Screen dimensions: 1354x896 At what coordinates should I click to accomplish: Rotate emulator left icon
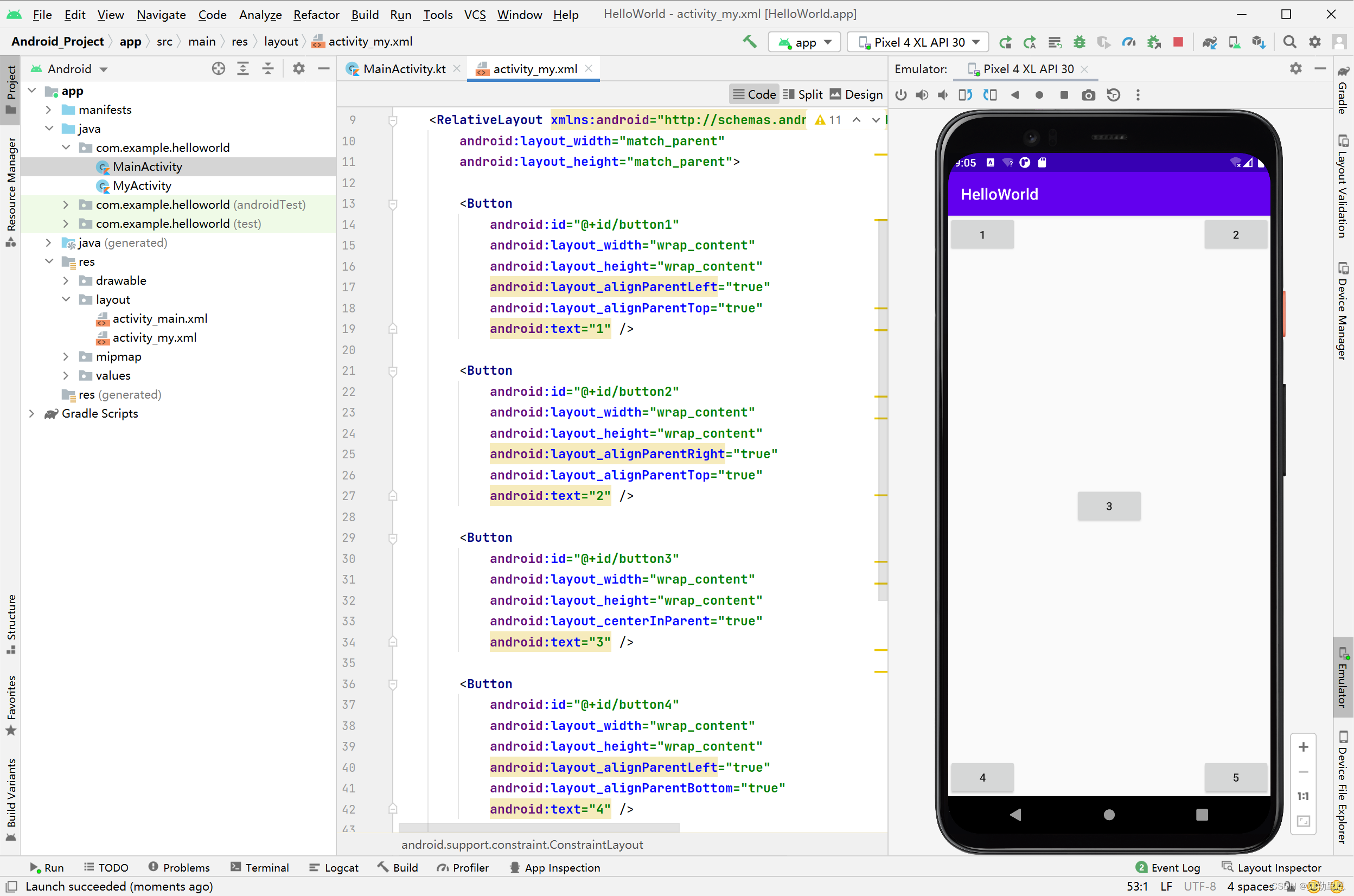tap(965, 95)
